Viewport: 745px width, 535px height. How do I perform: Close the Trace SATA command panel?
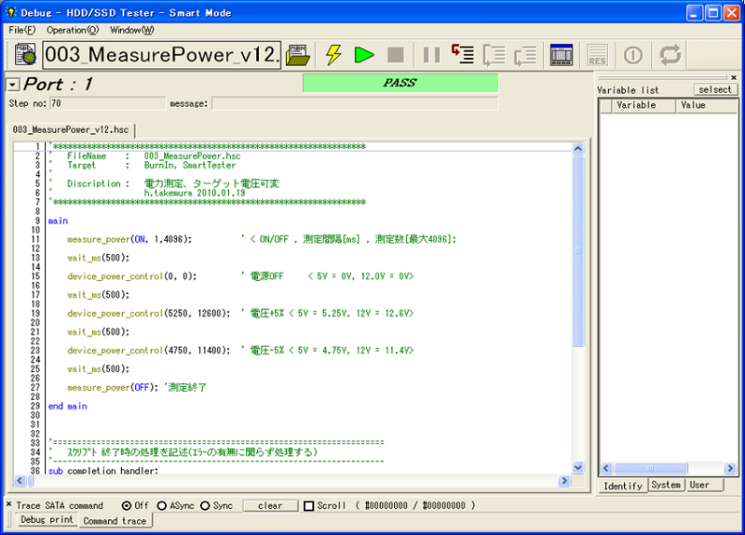[9, 504]
